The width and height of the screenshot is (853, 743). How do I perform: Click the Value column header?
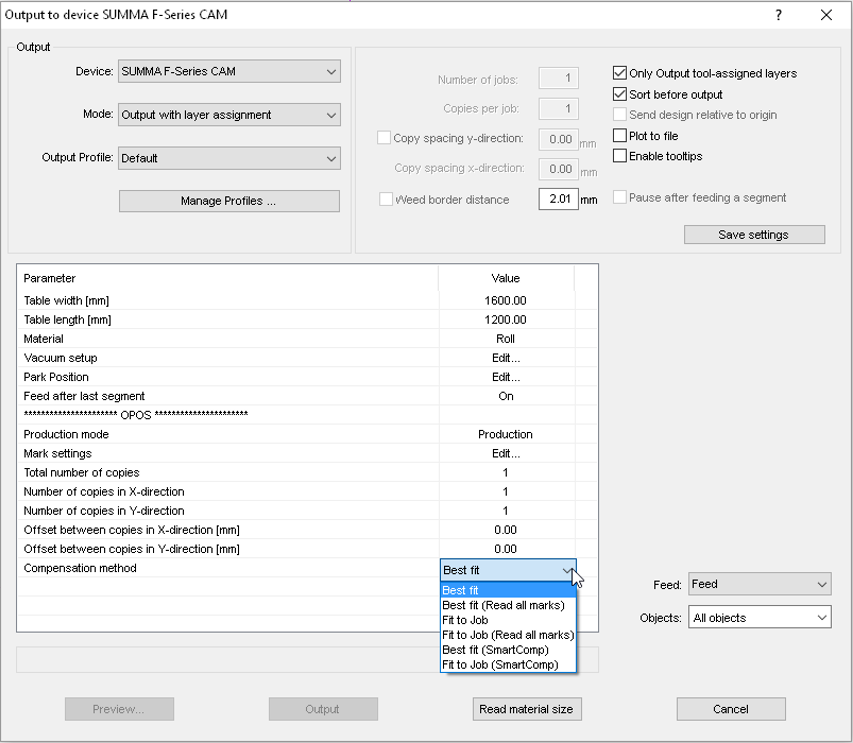[x=506, y=278]
